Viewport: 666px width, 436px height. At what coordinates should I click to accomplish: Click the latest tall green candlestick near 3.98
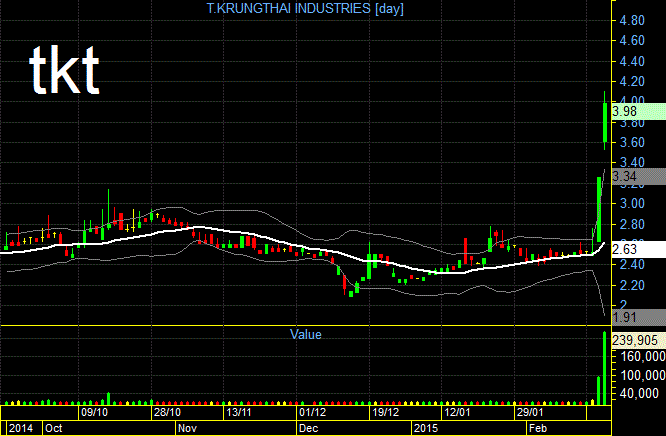tap(605, 122)
